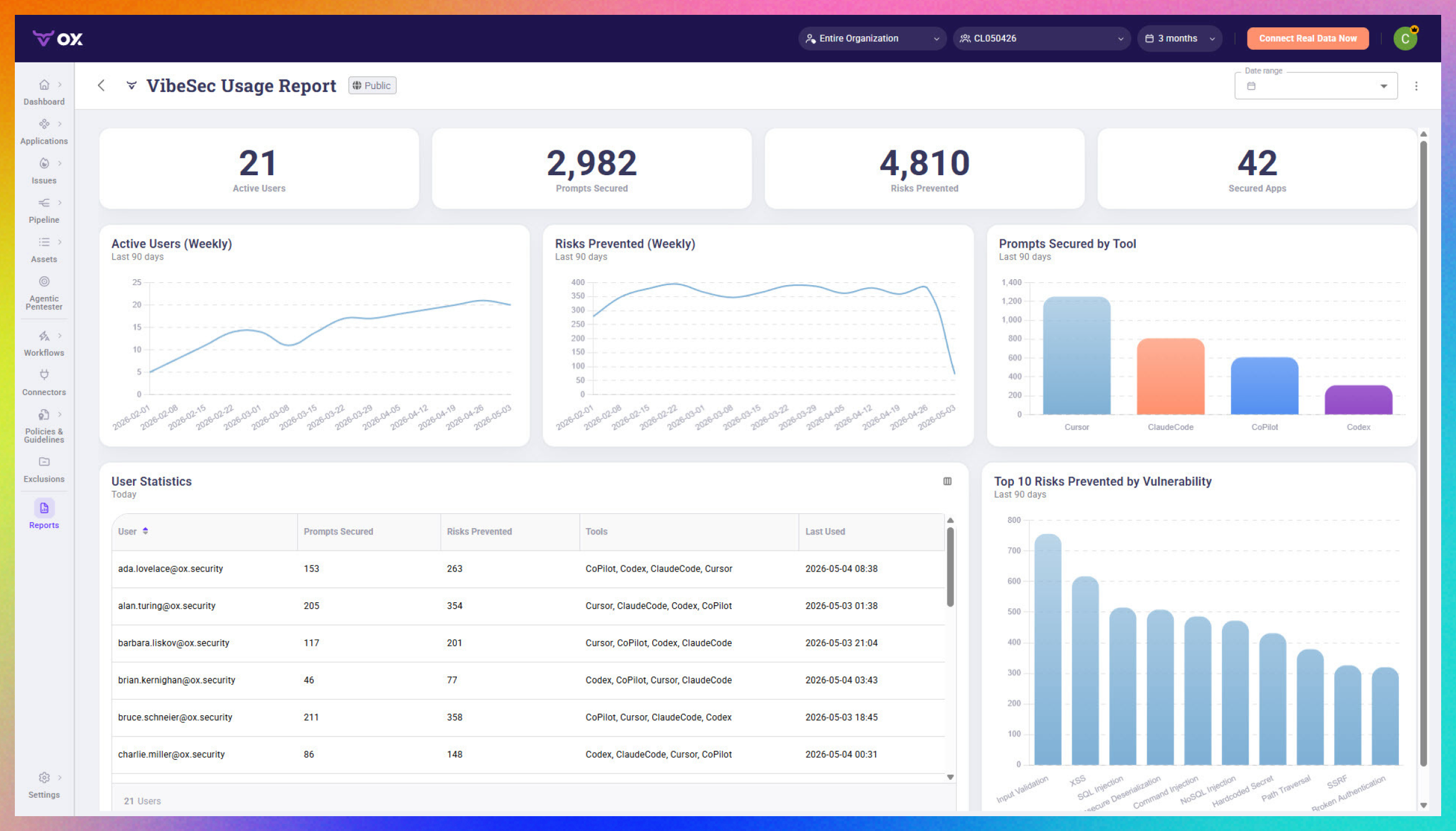Expand the Settings submenu chevron
1456x831 pixels.
pos(60,778)
